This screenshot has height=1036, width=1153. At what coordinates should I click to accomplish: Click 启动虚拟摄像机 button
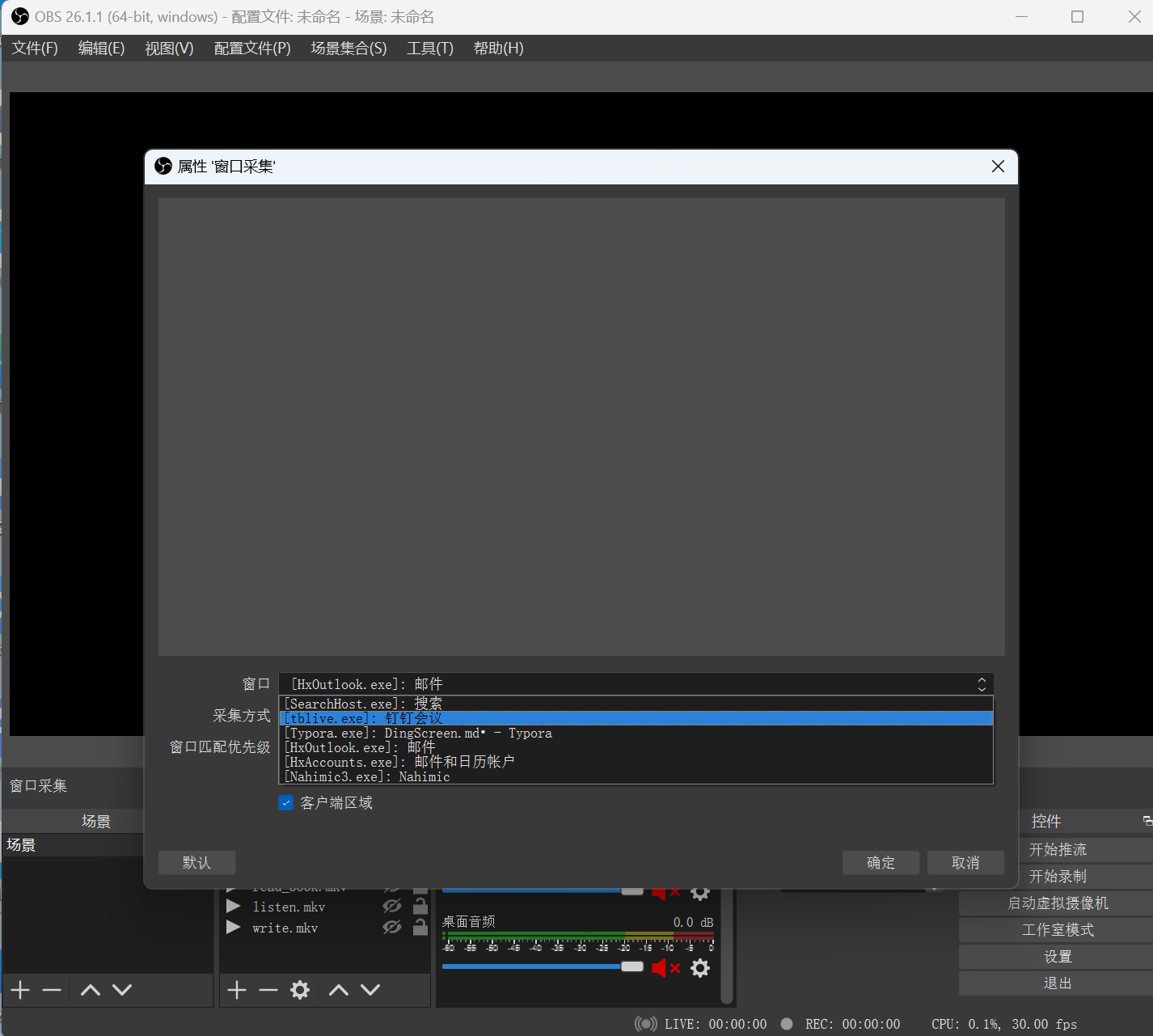click(1057, 903)
